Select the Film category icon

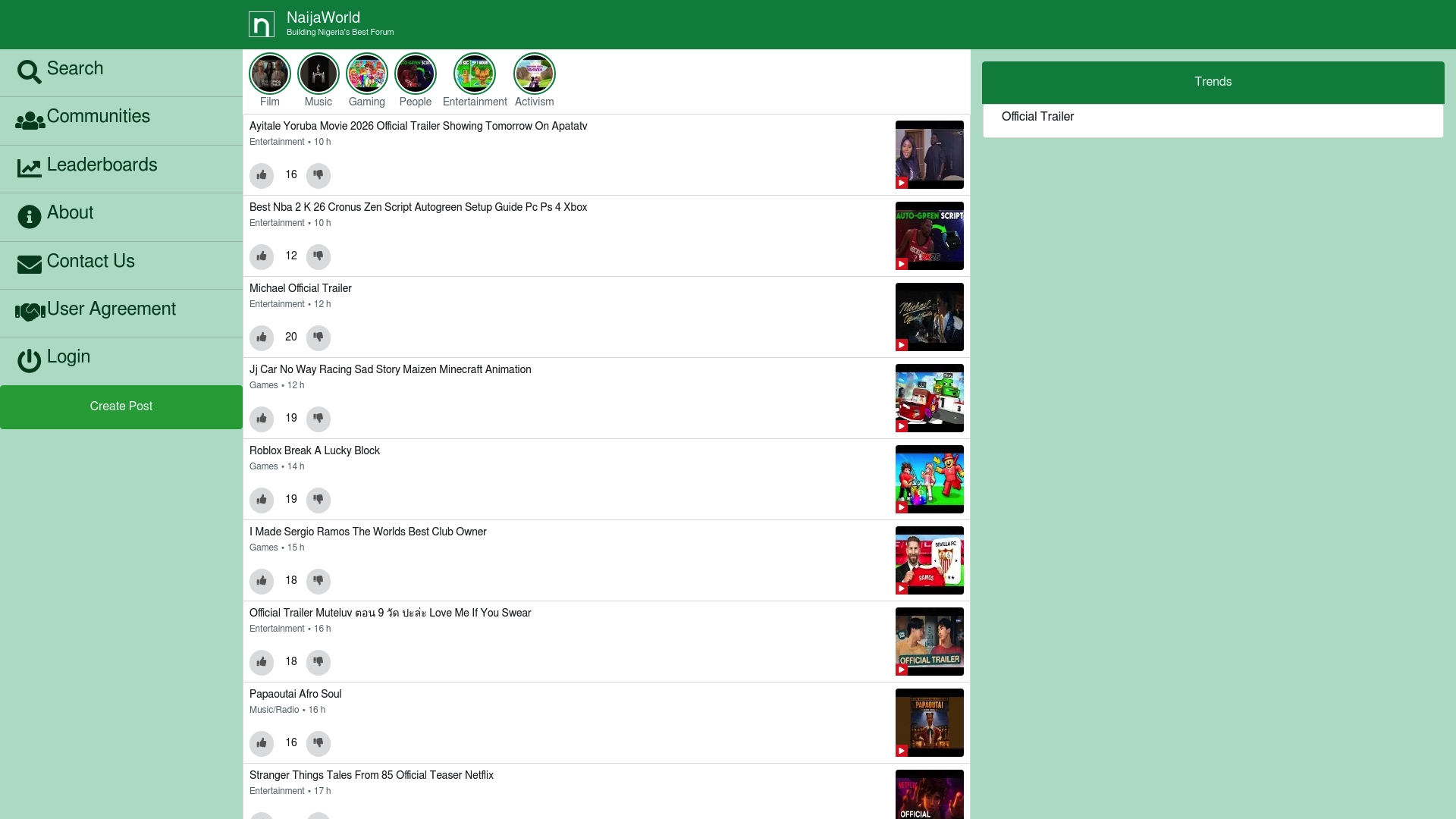click(270, 74)
